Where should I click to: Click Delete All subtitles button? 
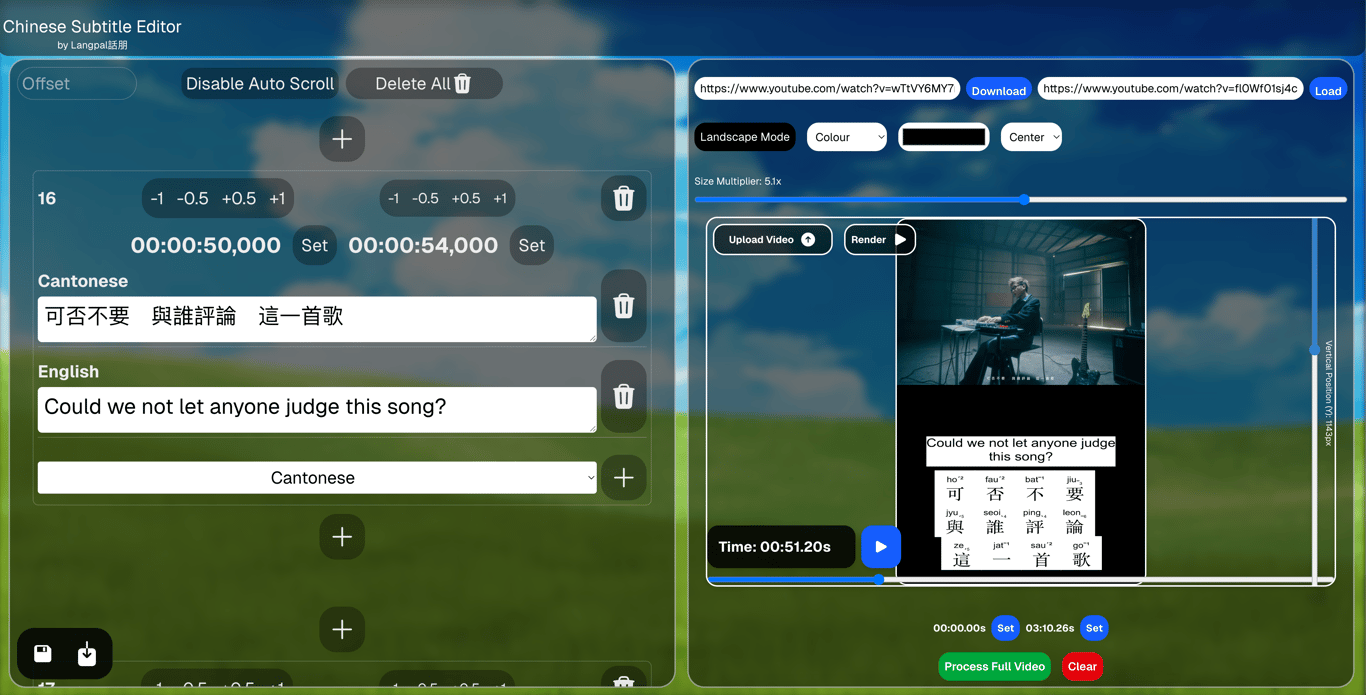(x=424, y=84)
